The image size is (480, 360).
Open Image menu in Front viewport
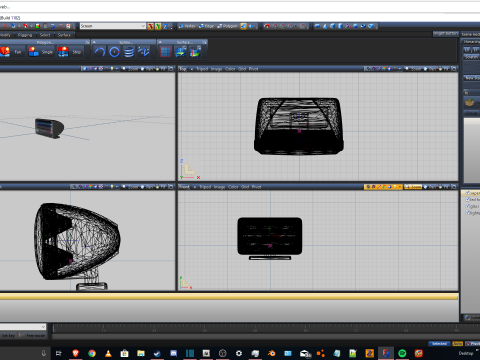219,187
